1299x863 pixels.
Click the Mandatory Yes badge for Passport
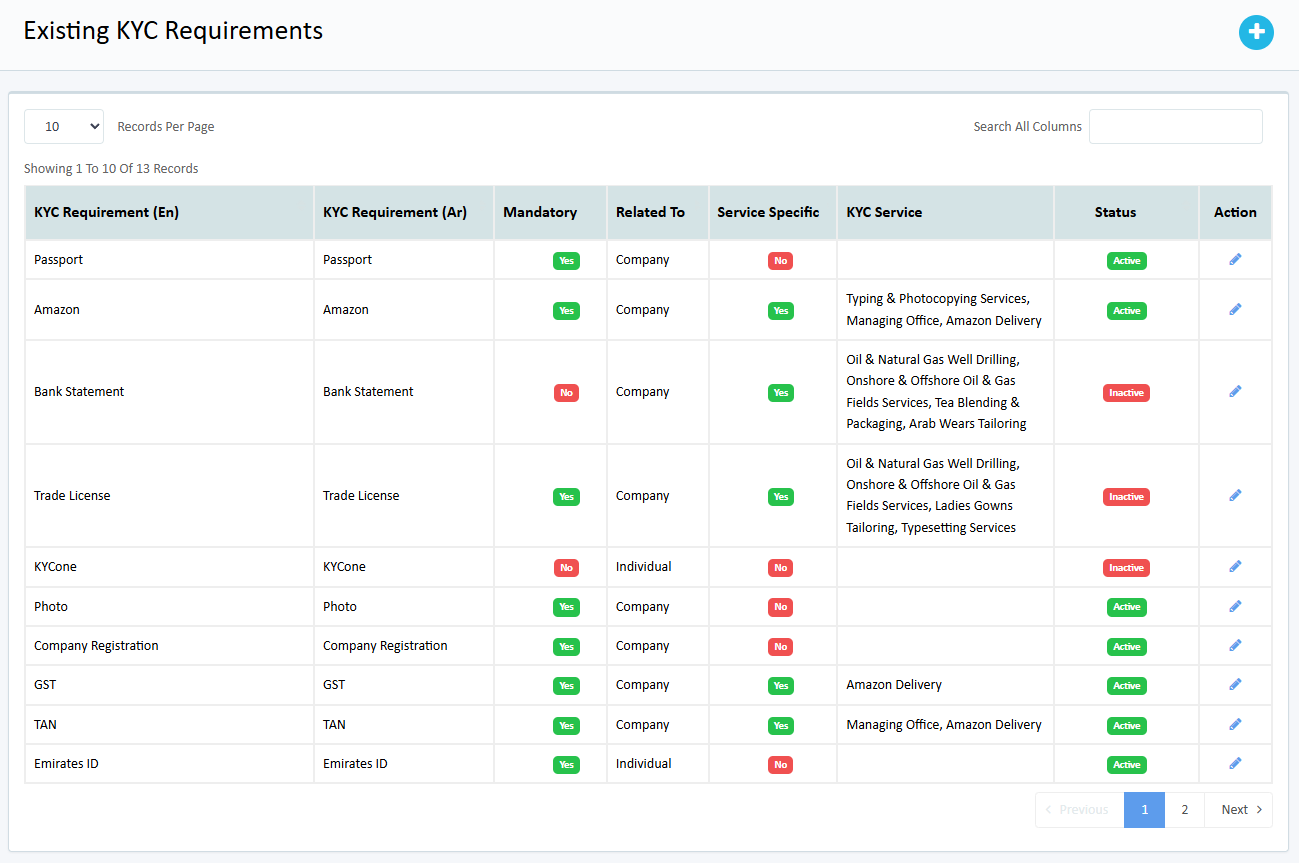coord(566,261)
